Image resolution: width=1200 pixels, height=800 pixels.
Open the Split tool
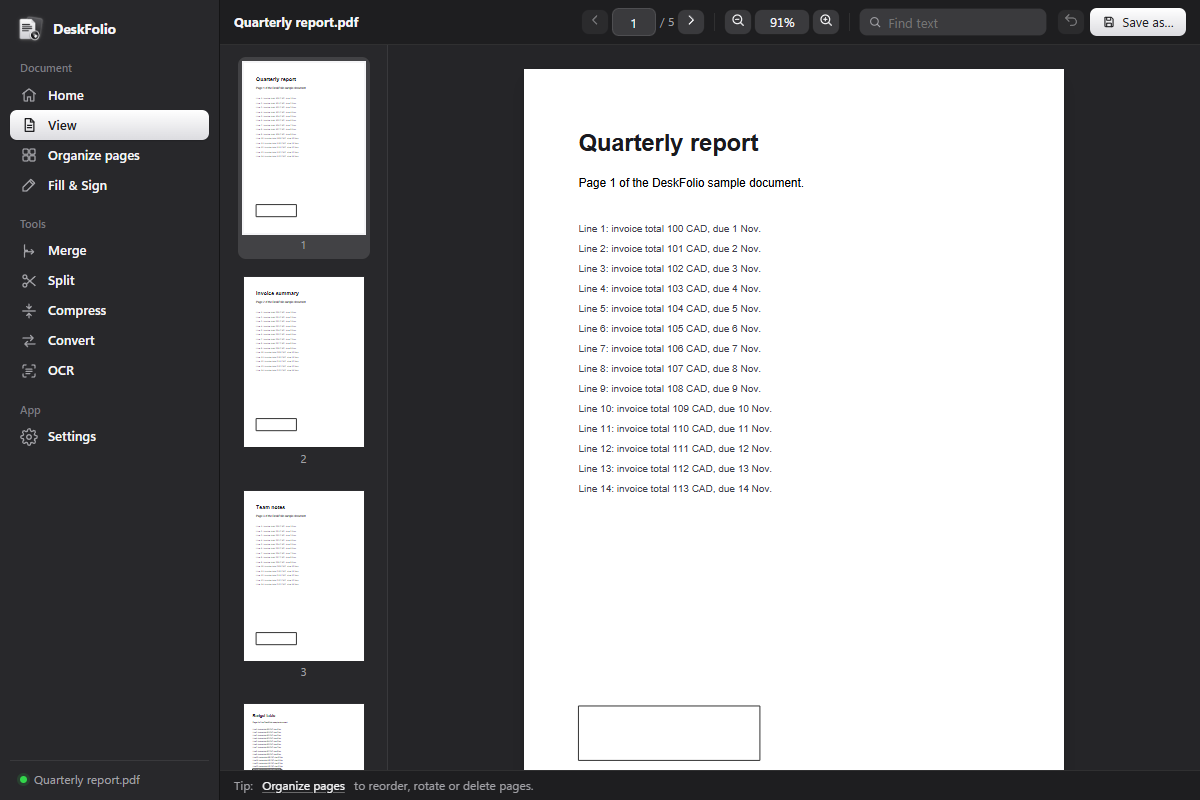pos(109,281)
